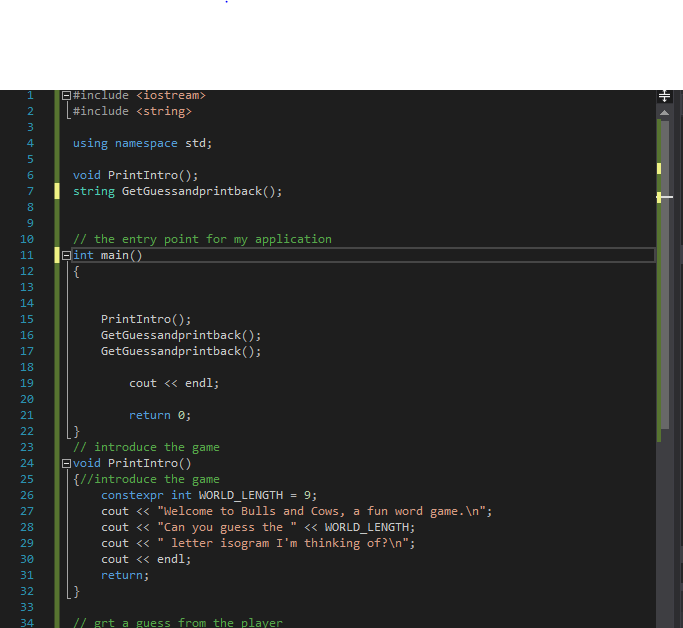Screen dimensions: 683x628
Task: Click the opening brace on line 12
Action: (76, 272)
